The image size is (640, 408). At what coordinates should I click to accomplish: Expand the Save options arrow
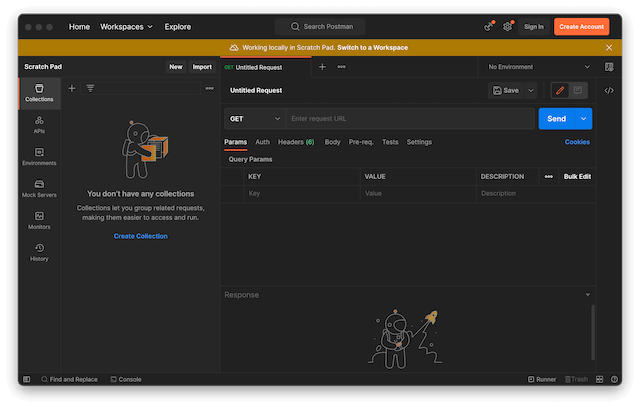click(531, 91)
